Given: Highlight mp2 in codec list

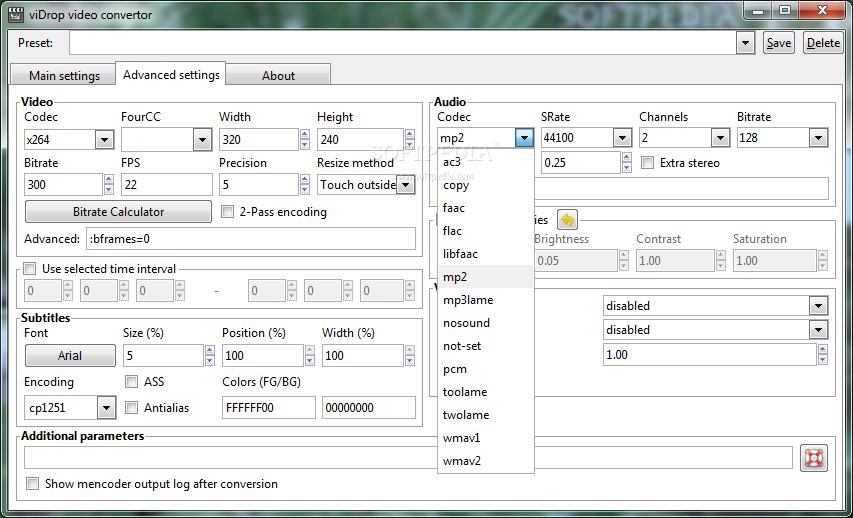Looking at the screenshot, I should tap(485, 277).
